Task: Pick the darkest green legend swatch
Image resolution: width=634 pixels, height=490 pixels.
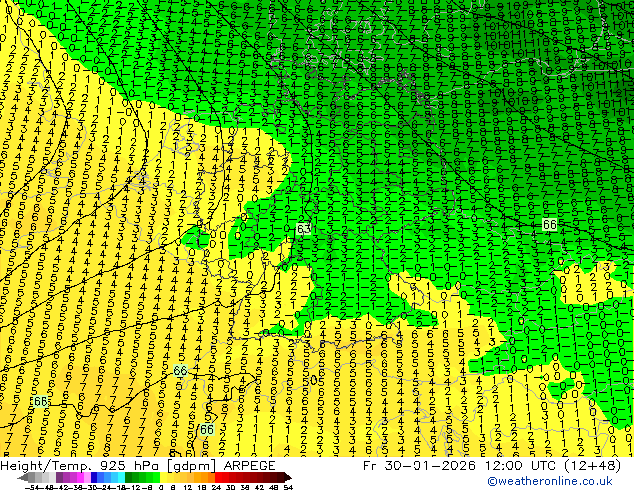Action: [129, 477]
